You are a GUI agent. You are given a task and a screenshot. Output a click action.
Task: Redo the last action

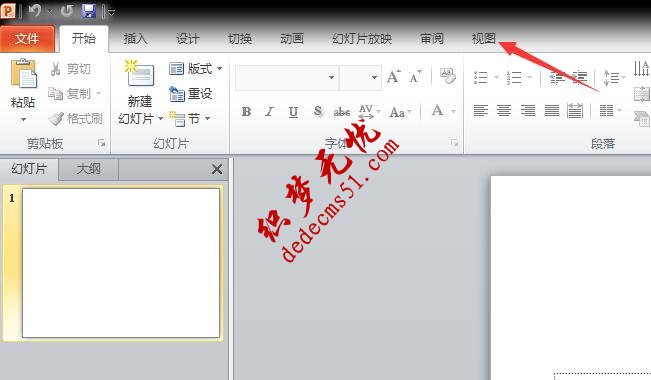pos(66,10)
